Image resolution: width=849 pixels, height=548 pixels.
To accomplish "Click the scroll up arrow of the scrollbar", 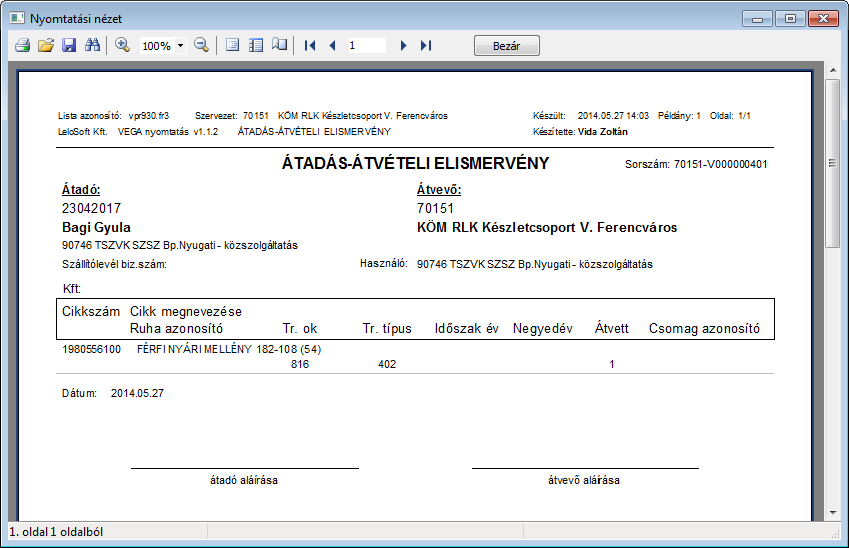I will (833, 70).
